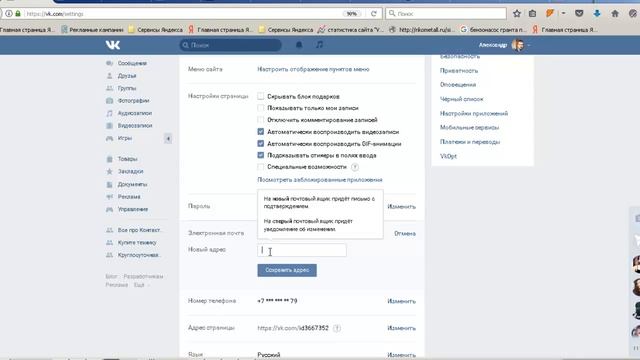Click Изменить next to Номер телефона
640x360 pixels.
coord(401,301)
